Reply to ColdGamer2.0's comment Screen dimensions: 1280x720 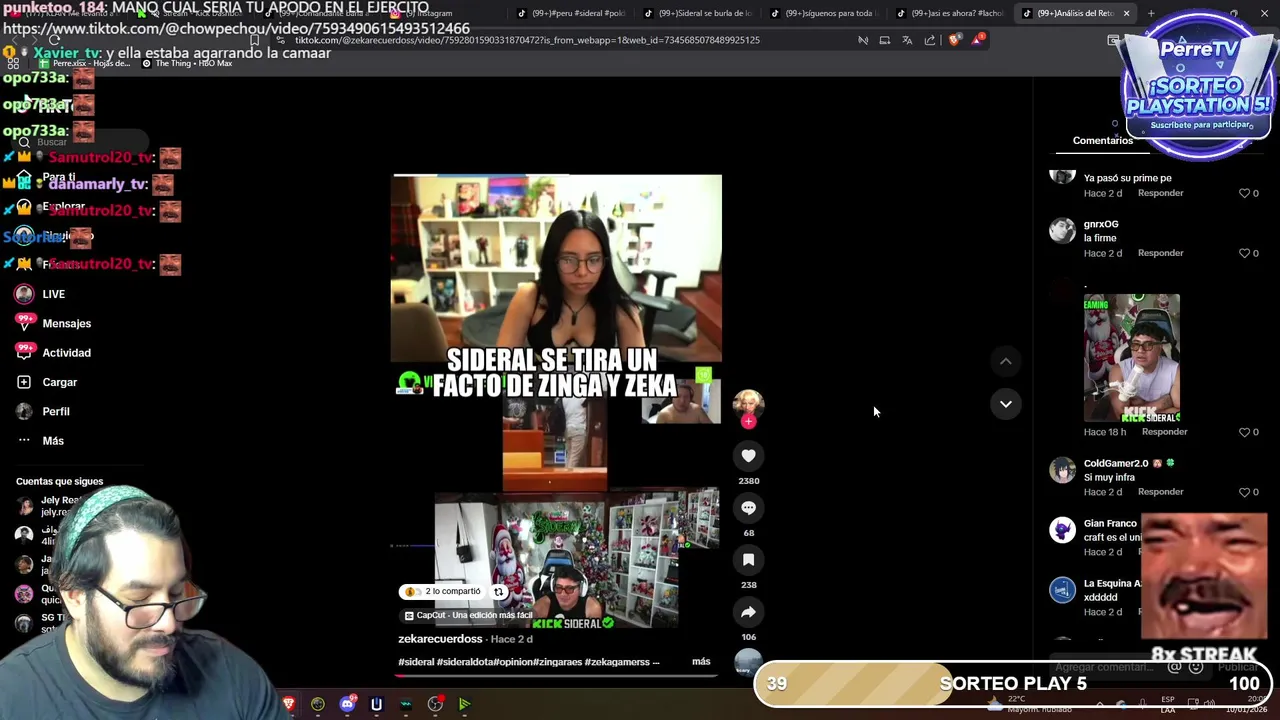tap(1160, 492)
